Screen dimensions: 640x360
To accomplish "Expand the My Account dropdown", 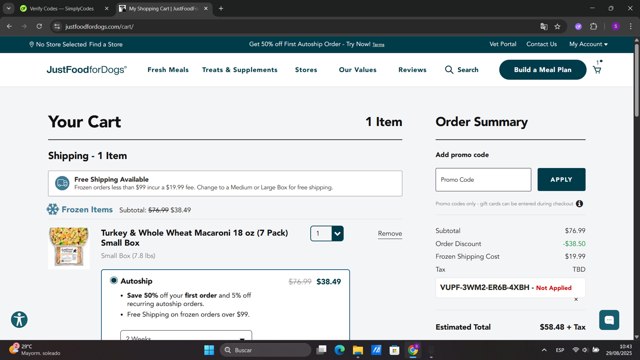I will tap(588, 44).
